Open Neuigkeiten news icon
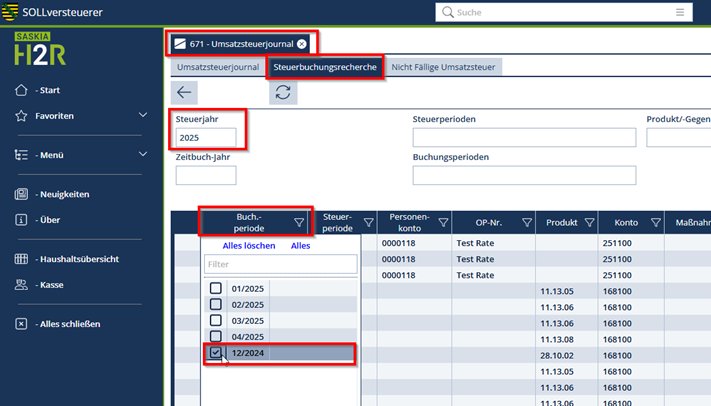The image size is (711, 406). click(22, 194)
